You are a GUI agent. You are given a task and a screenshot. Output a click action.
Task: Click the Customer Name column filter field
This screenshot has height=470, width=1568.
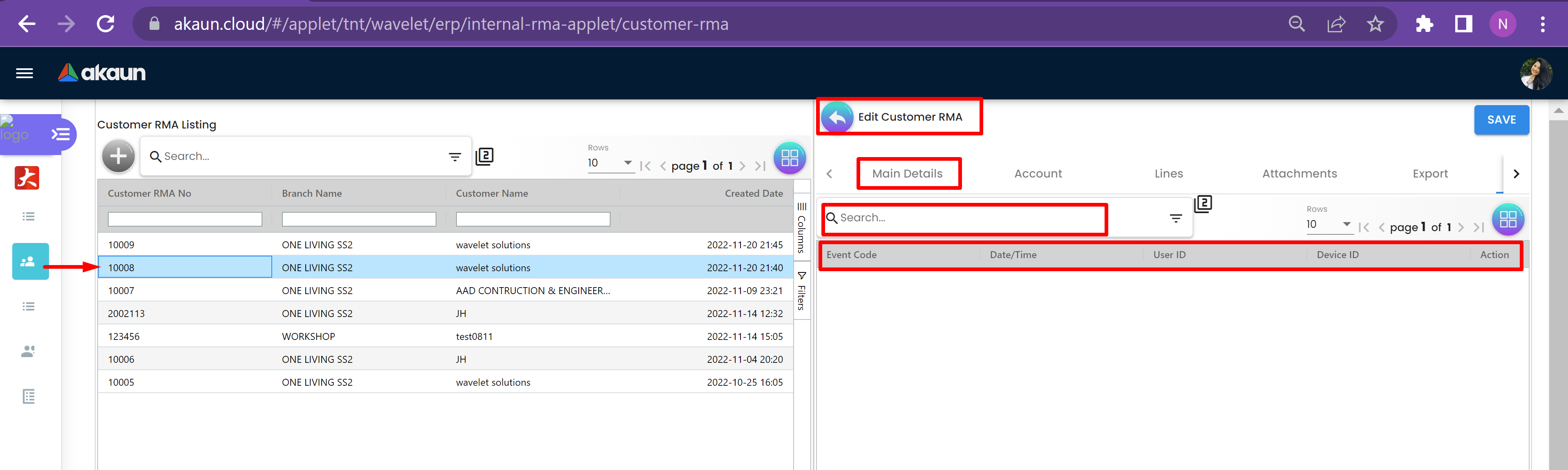pos(532,219)
